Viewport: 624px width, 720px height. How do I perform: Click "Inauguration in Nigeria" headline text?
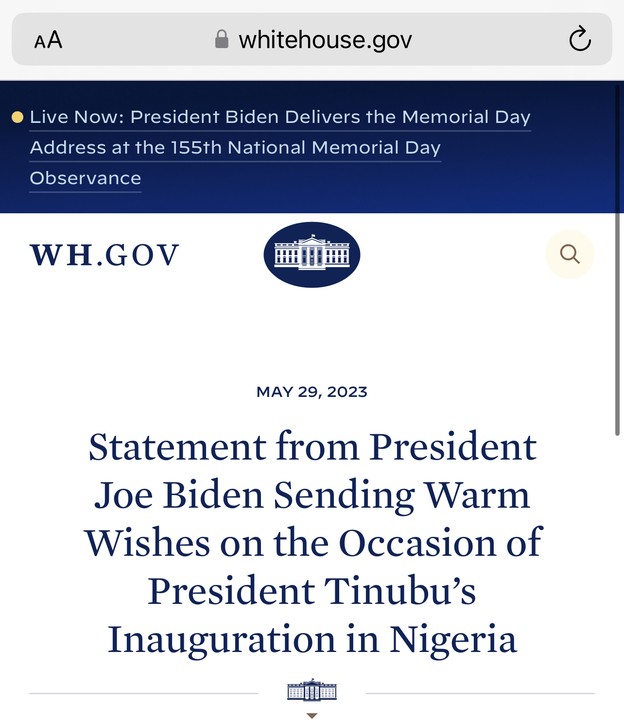311,639
